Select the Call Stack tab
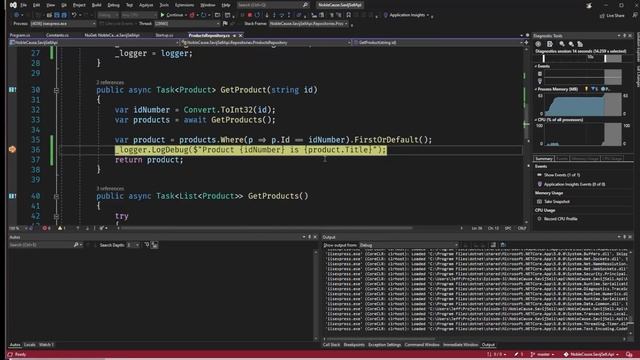 pyautogui.click(x=331, y=345)
